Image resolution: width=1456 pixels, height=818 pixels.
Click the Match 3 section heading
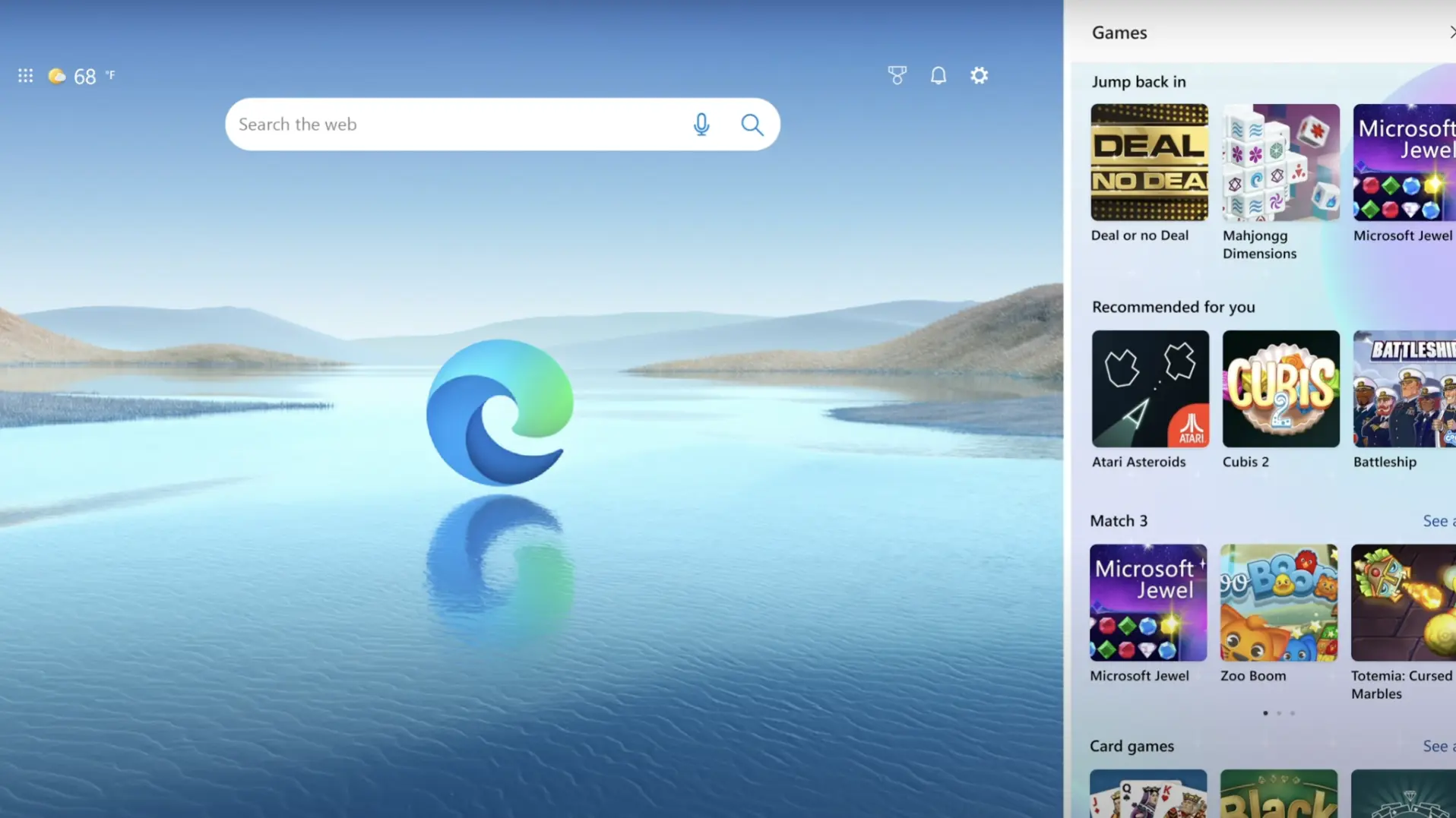pos(1119,520)
